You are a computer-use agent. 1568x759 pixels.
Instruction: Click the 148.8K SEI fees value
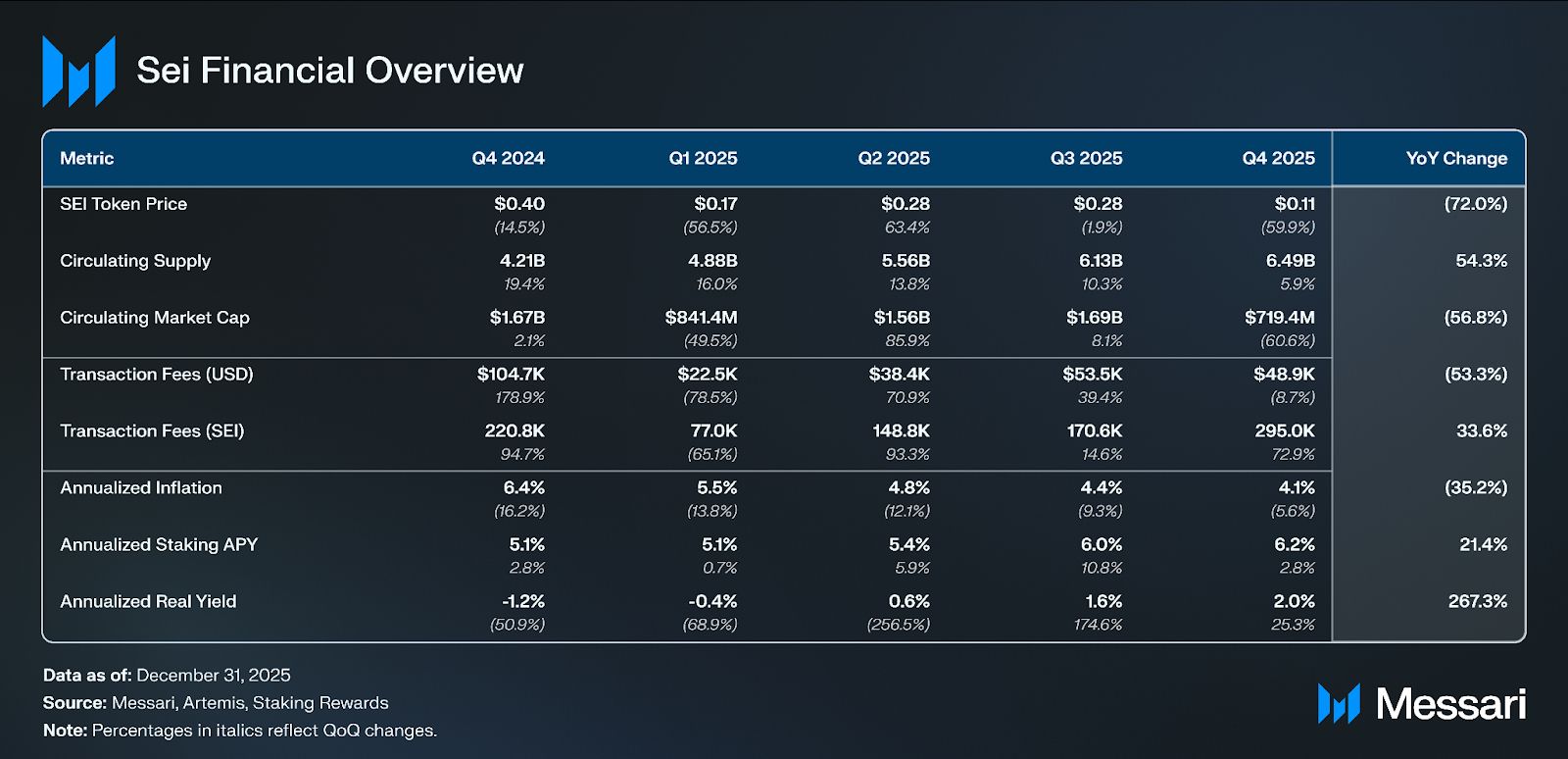click(x=902, y=431)
